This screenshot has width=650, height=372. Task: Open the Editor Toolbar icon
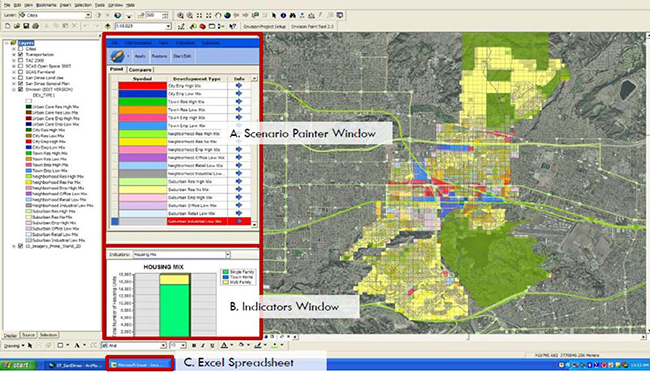[x=181, y=26]
